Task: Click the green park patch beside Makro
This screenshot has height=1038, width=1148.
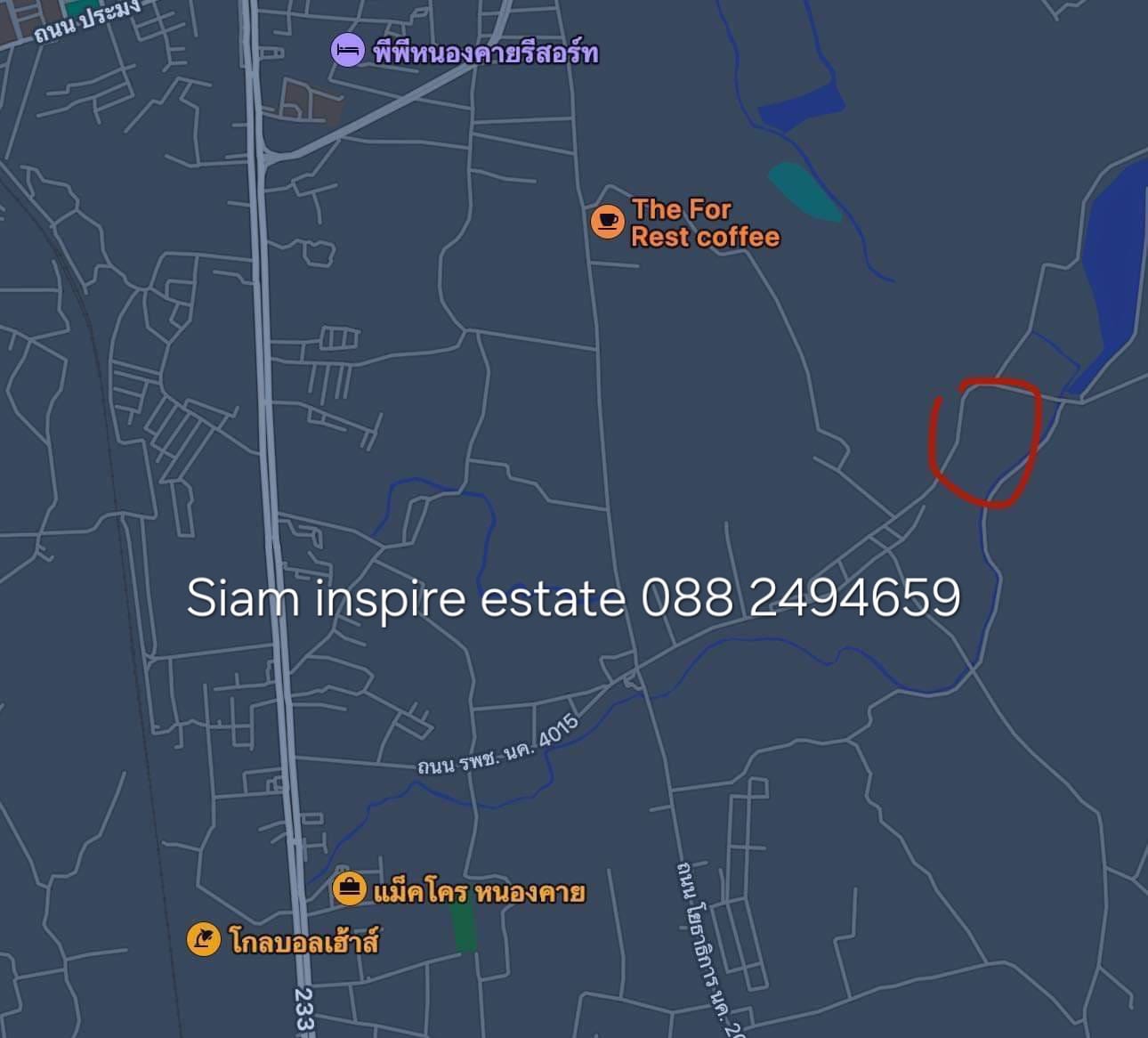Action: click(x=464, y=929)
